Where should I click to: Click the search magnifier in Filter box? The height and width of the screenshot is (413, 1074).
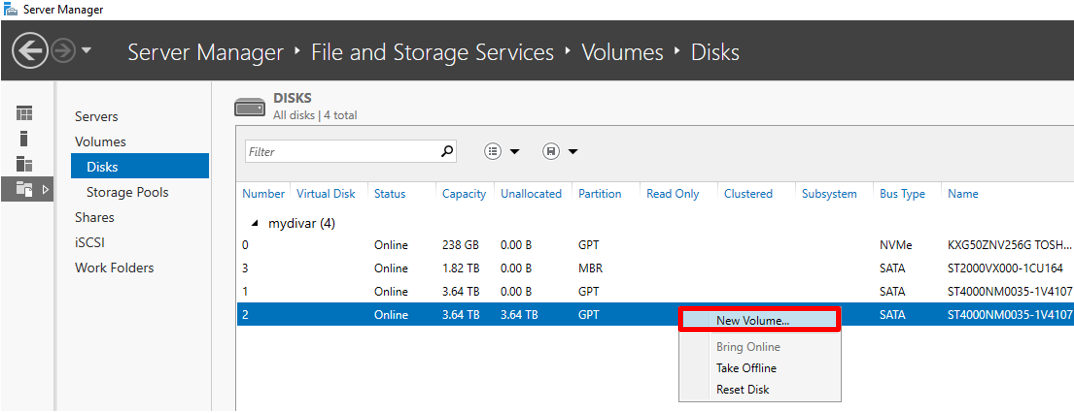pyautogui.click(x=446, y=152)
